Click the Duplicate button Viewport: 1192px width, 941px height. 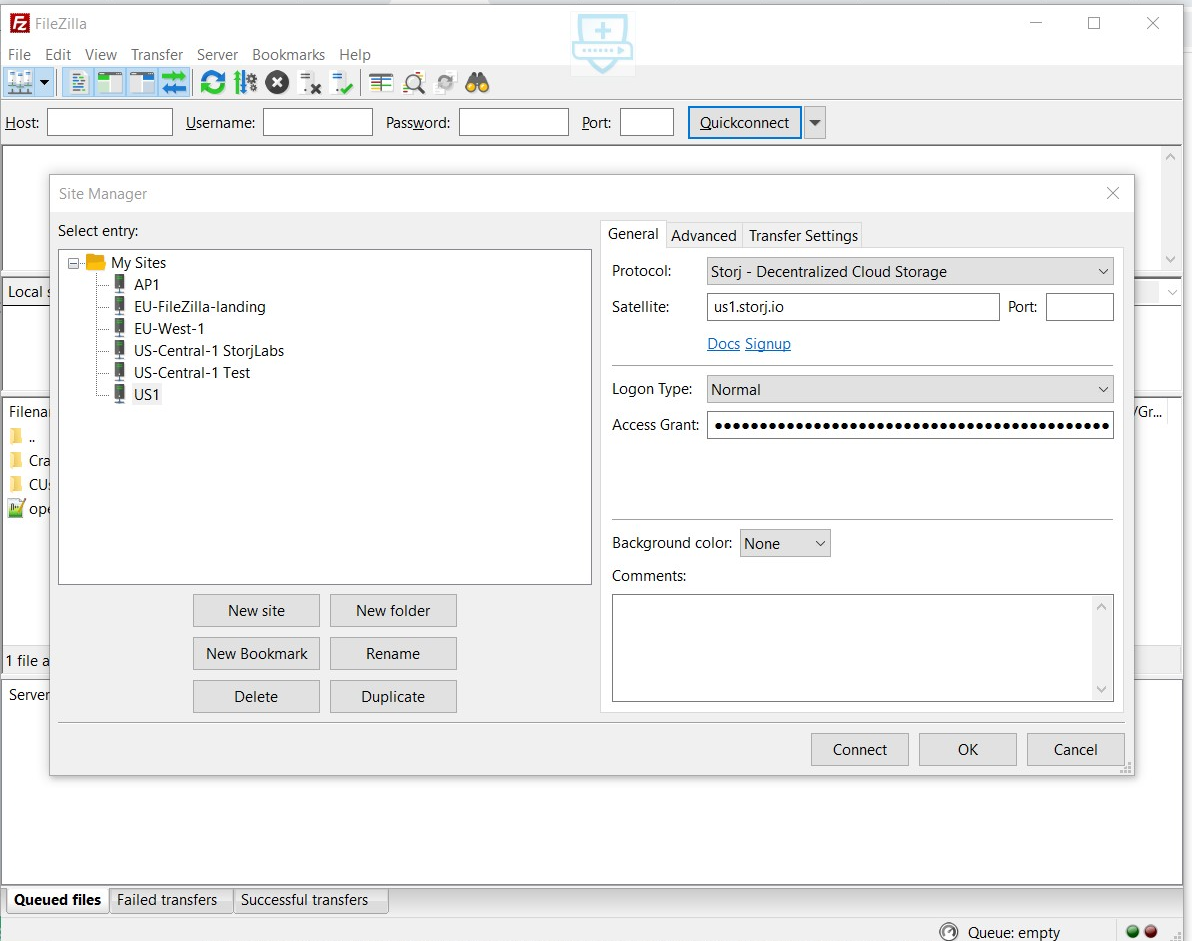coord(393,697)
